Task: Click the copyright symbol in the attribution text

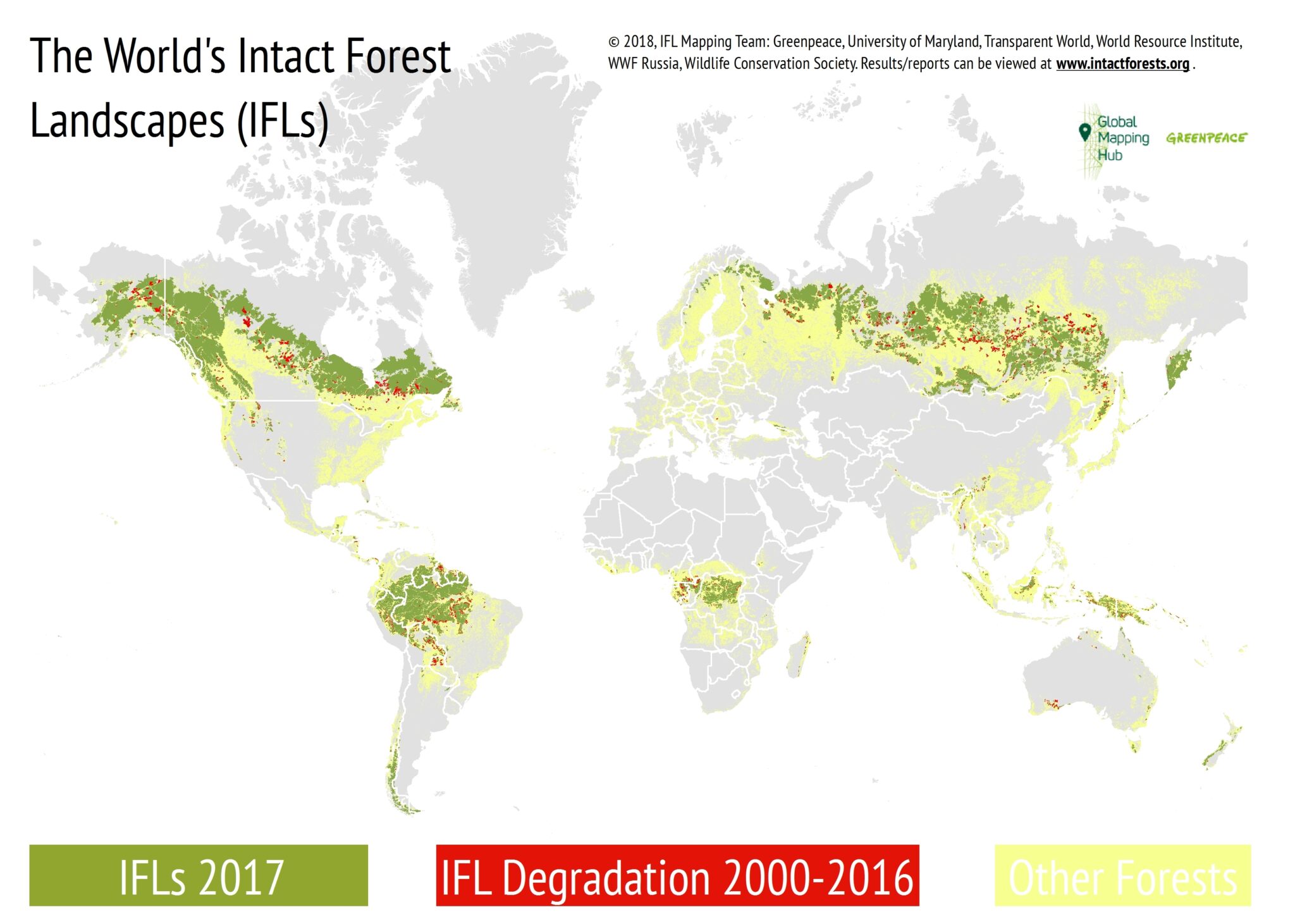Action: [x=613, y=40]
